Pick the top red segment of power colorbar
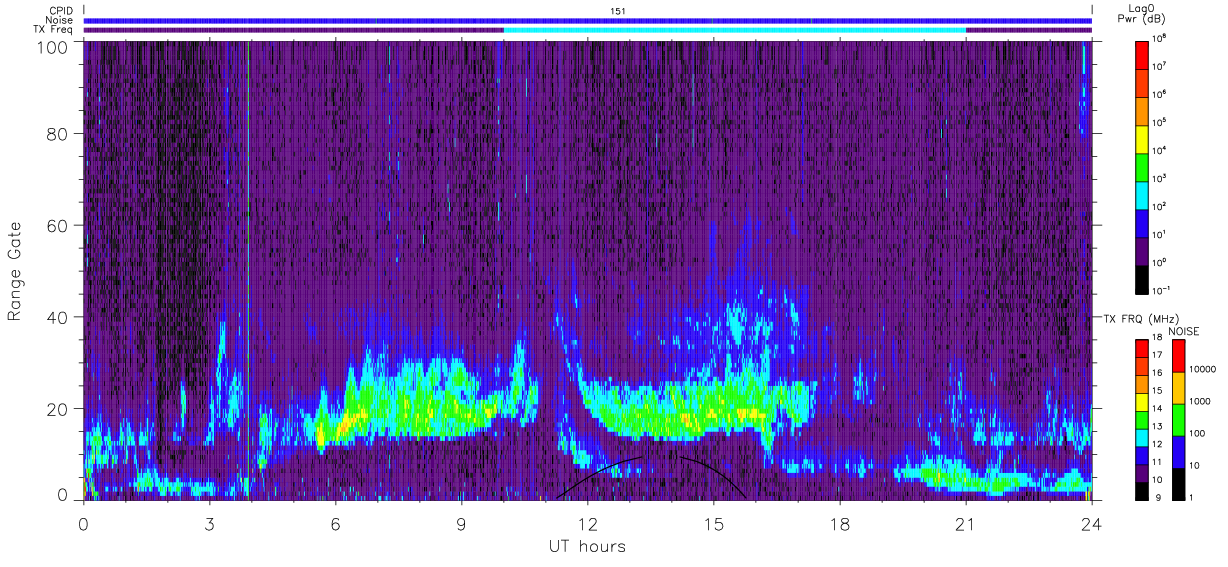 point(1143,54)
